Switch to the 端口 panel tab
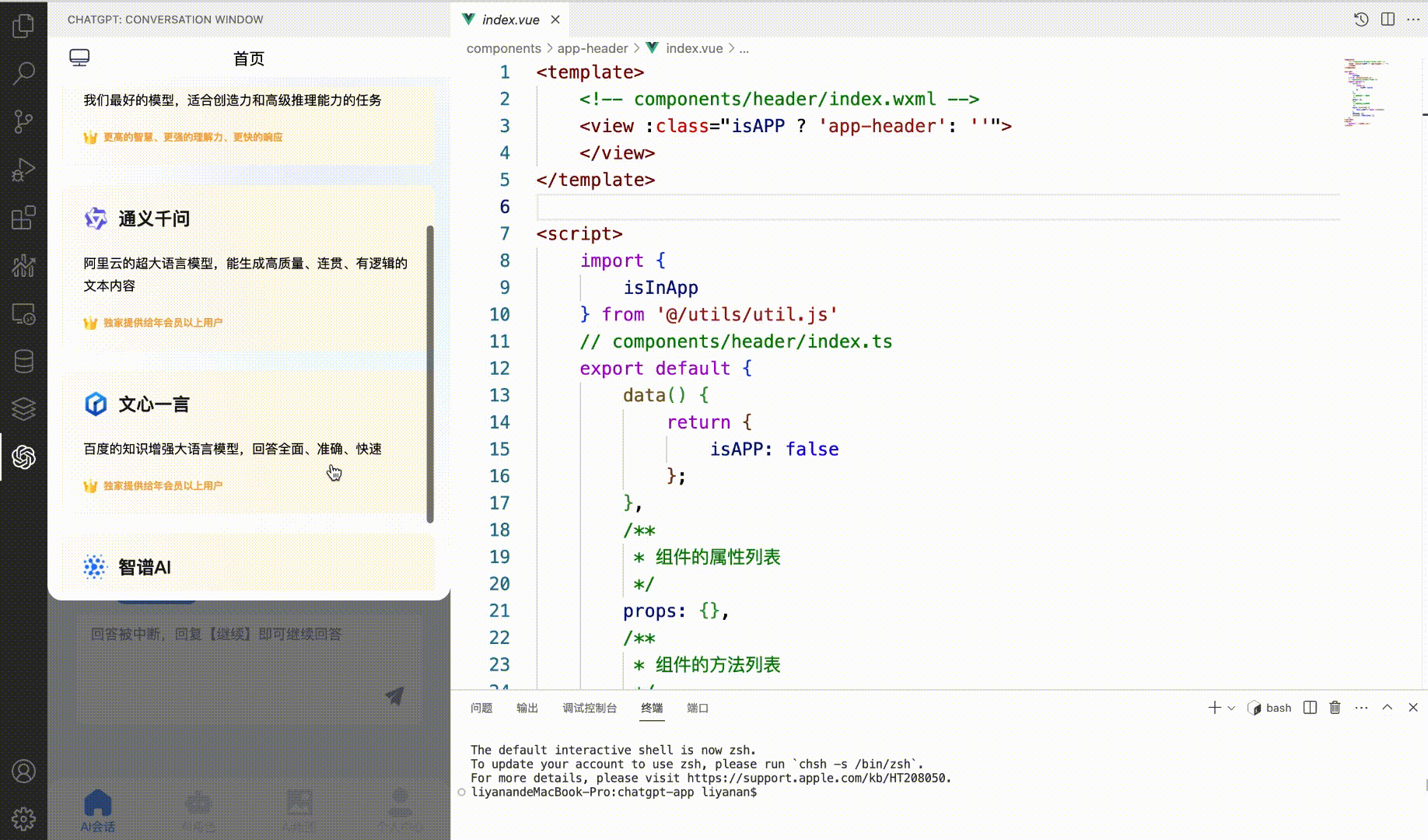This screenshot has width=1428, height=840. [698, 708]
